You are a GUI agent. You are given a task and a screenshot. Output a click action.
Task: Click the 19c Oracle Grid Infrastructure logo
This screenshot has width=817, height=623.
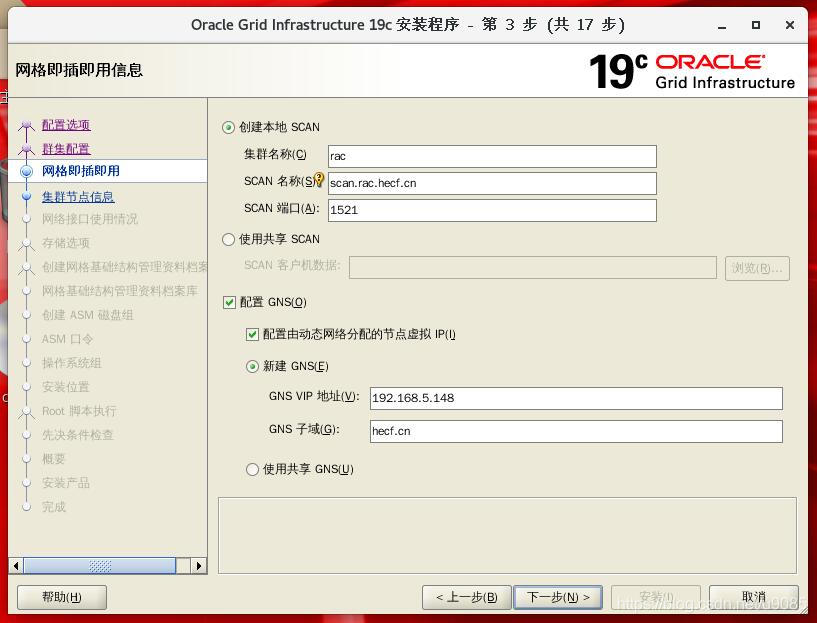coord(692,71)
